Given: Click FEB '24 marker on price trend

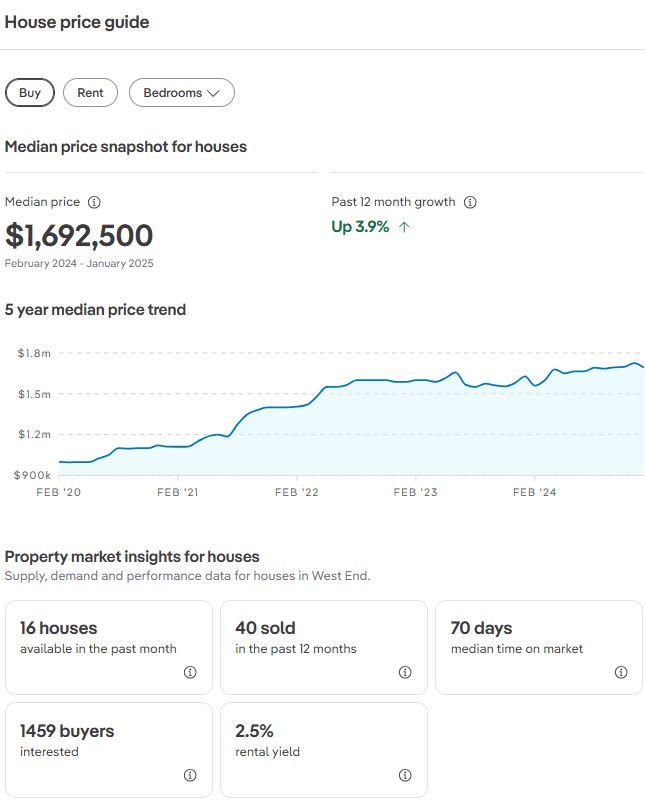Looking at the screenshot, I should pyautogui.click(x=534, y=492).
